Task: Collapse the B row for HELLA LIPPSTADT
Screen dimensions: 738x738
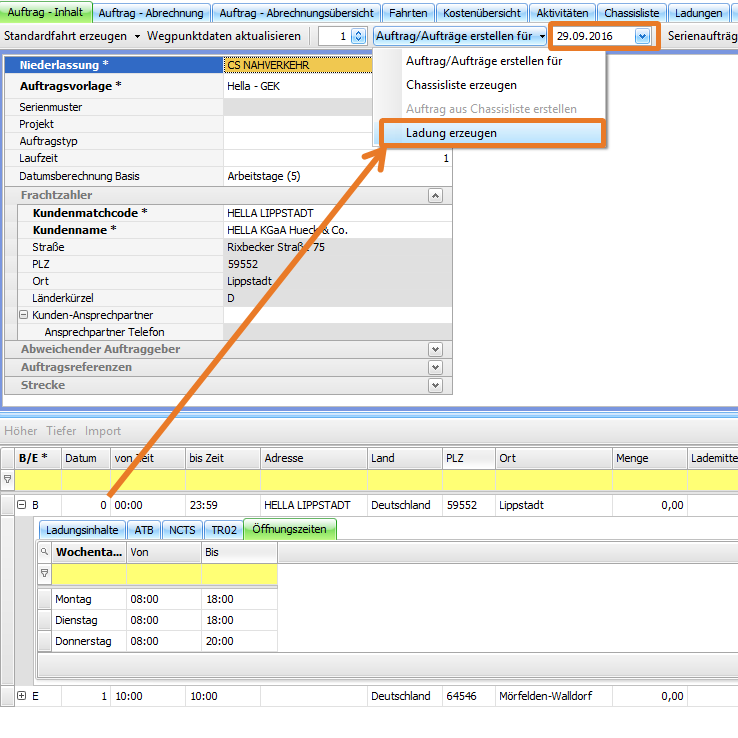Action: (x=21, y=505)
